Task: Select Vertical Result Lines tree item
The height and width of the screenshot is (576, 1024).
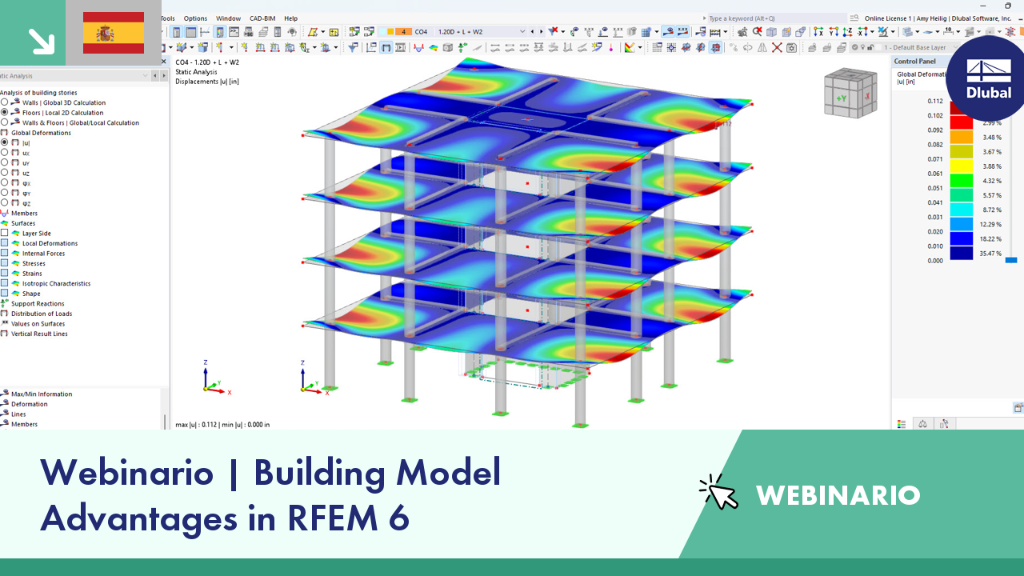Action: click(39, 334)
